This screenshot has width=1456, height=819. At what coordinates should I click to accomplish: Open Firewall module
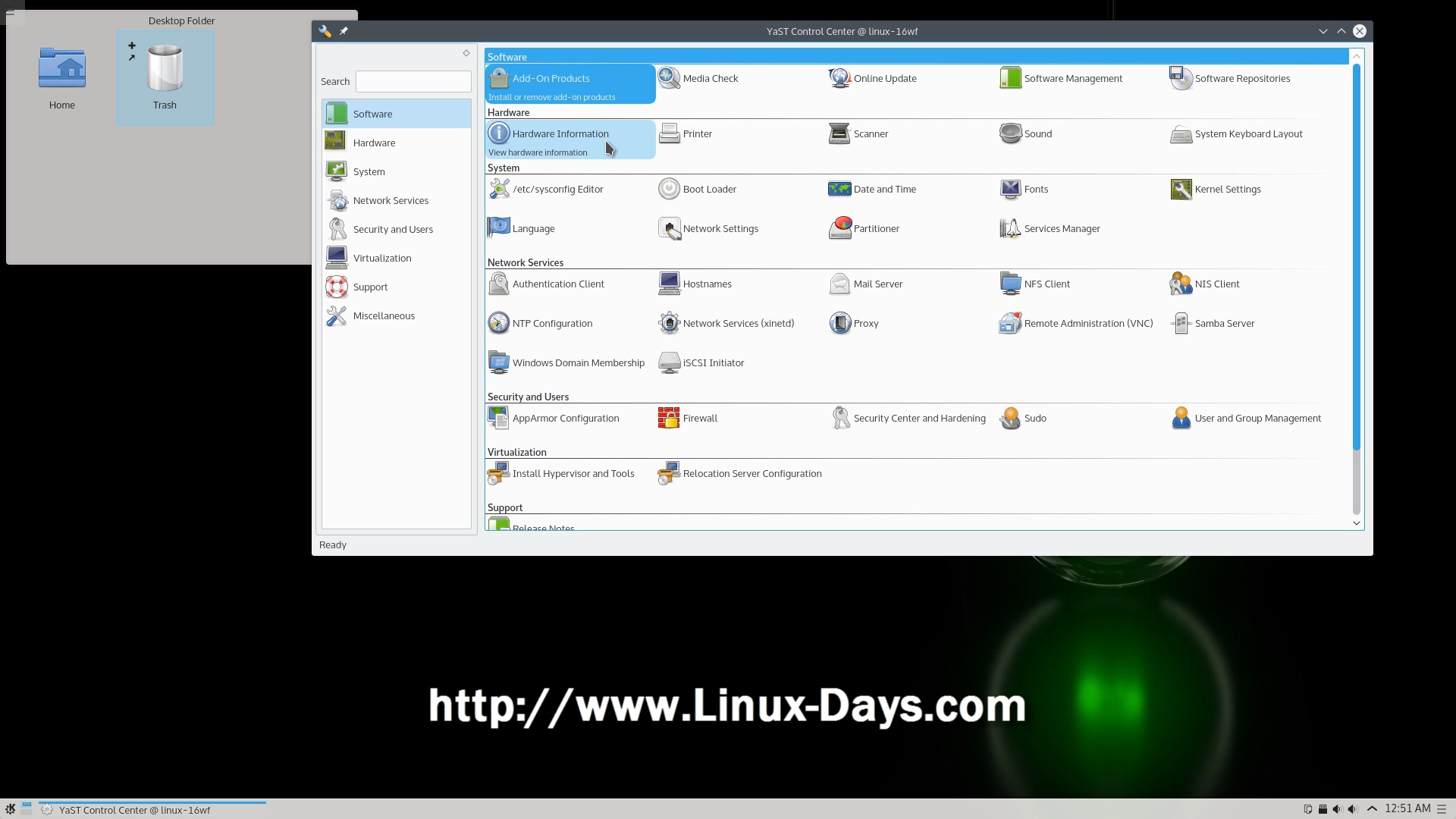(x=688, y=418)
